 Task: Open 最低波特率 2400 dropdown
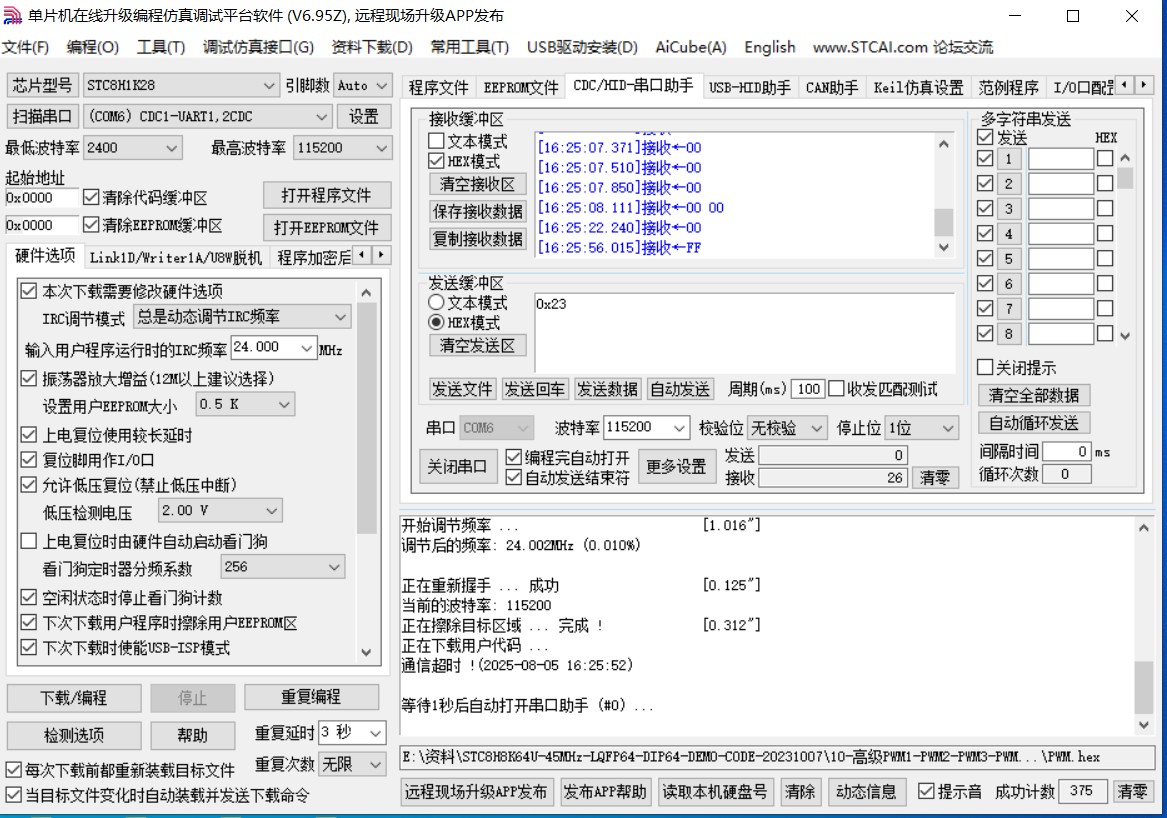click(132, 147)
